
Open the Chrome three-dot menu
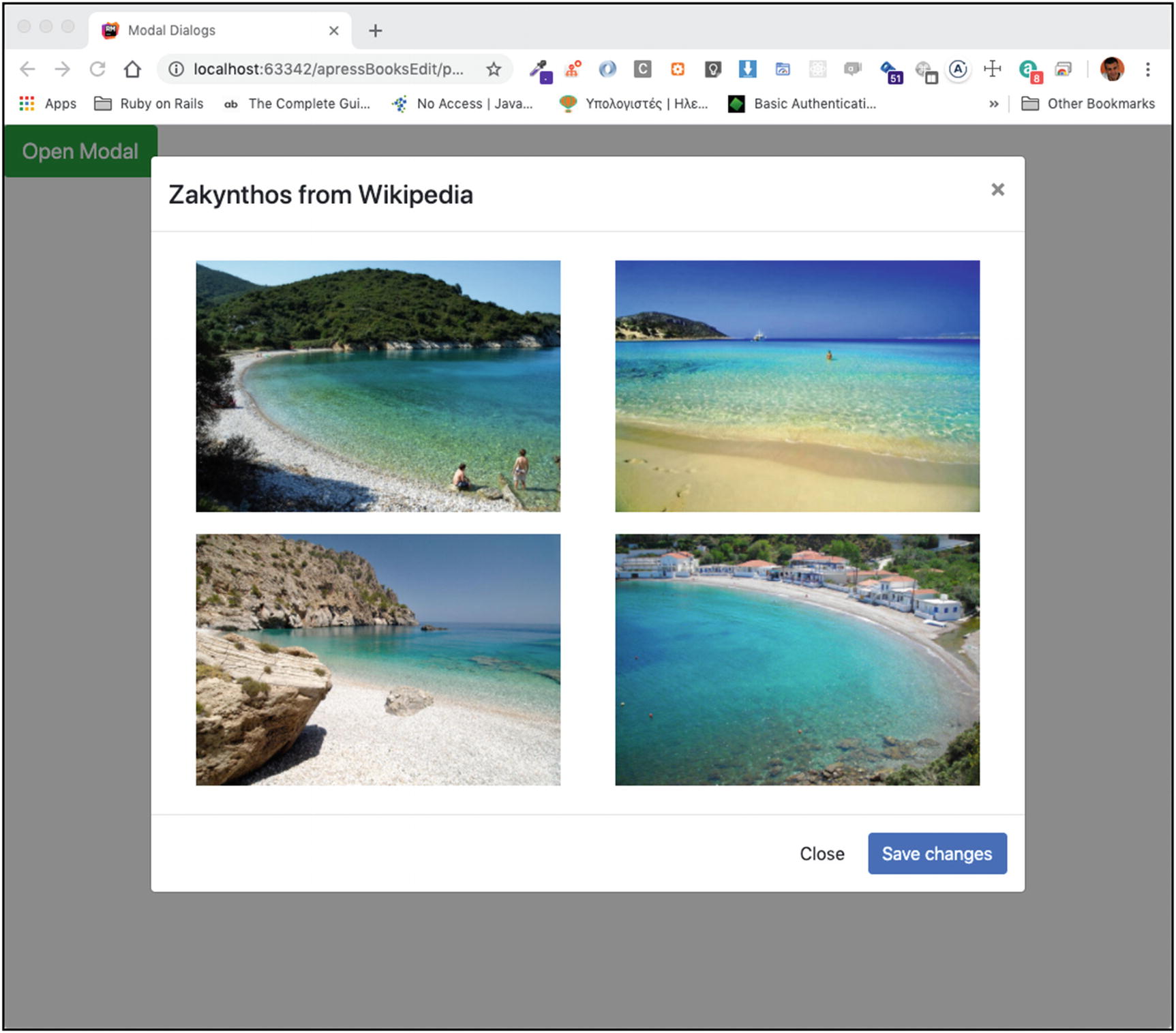1148,69
